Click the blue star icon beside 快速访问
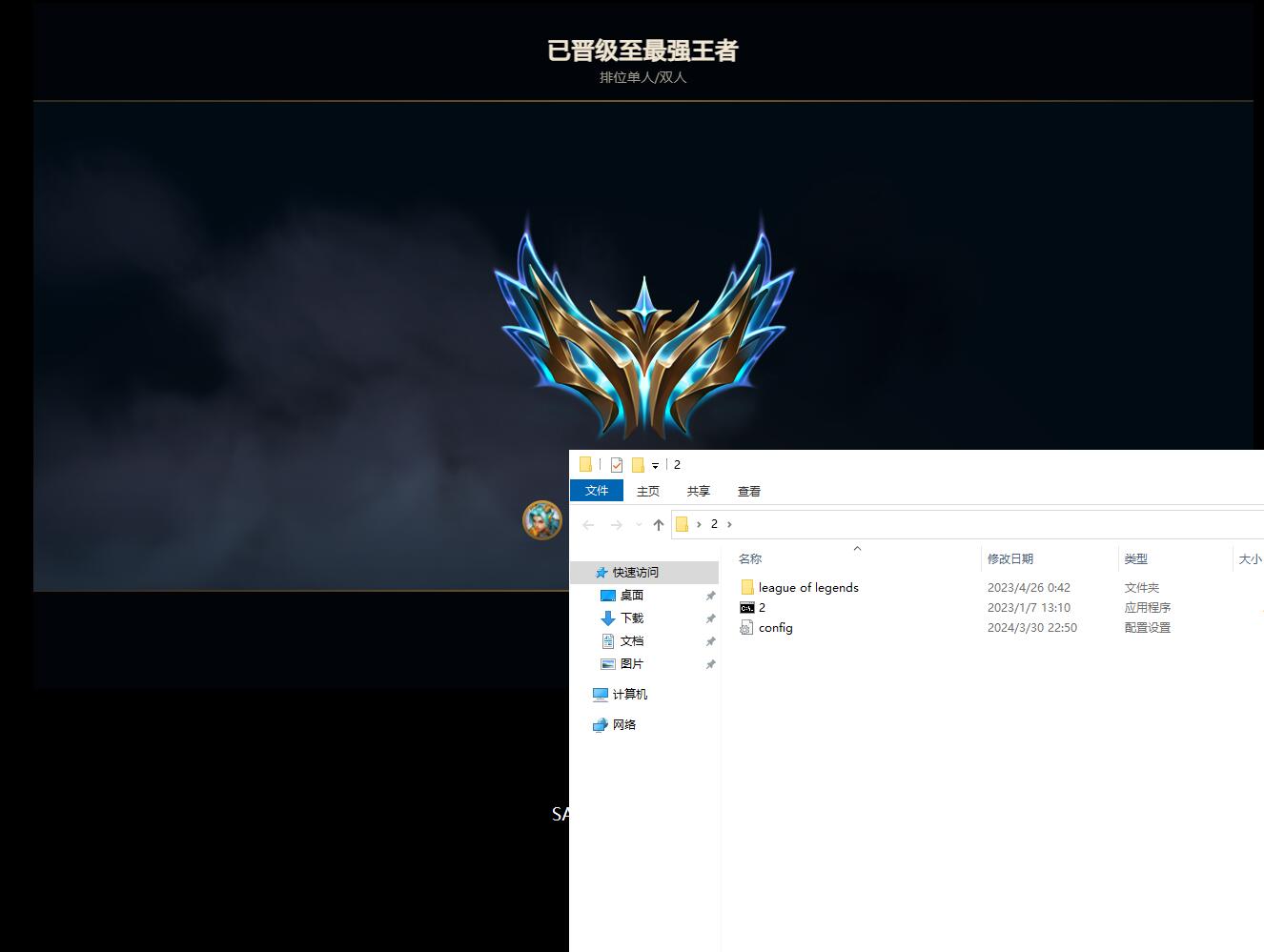Image resolution: width=1264 pixels, height=952 pixels. coord(601,573)
